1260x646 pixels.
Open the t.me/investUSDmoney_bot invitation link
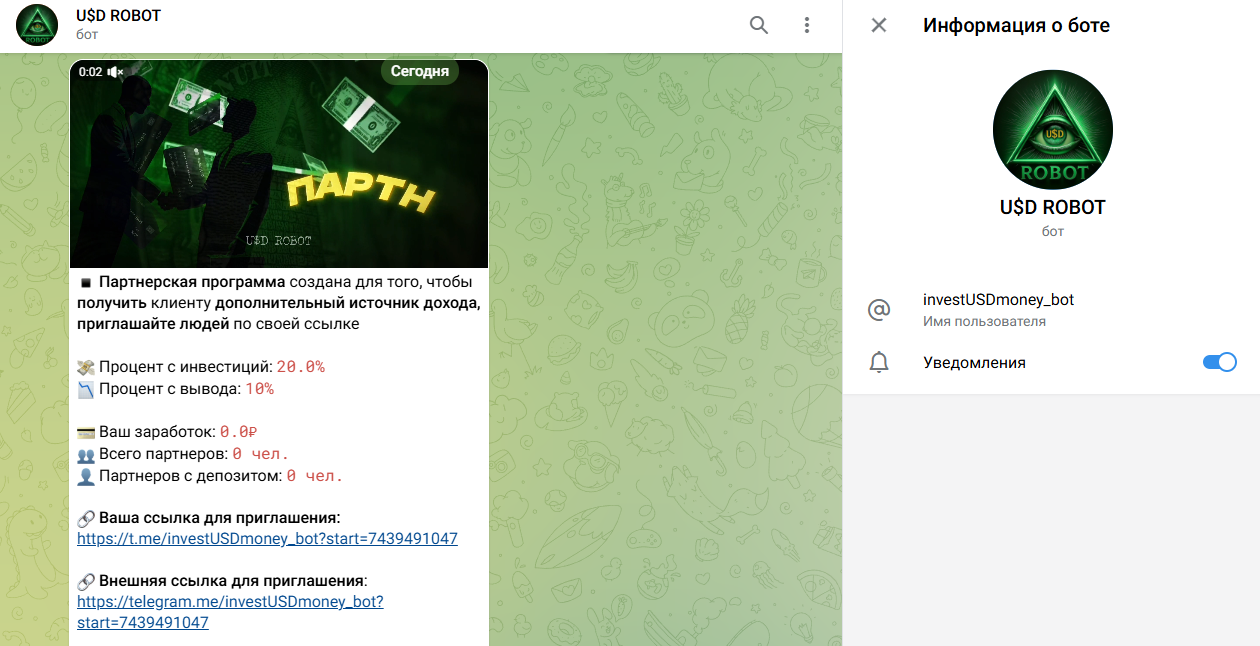(267, 539)
